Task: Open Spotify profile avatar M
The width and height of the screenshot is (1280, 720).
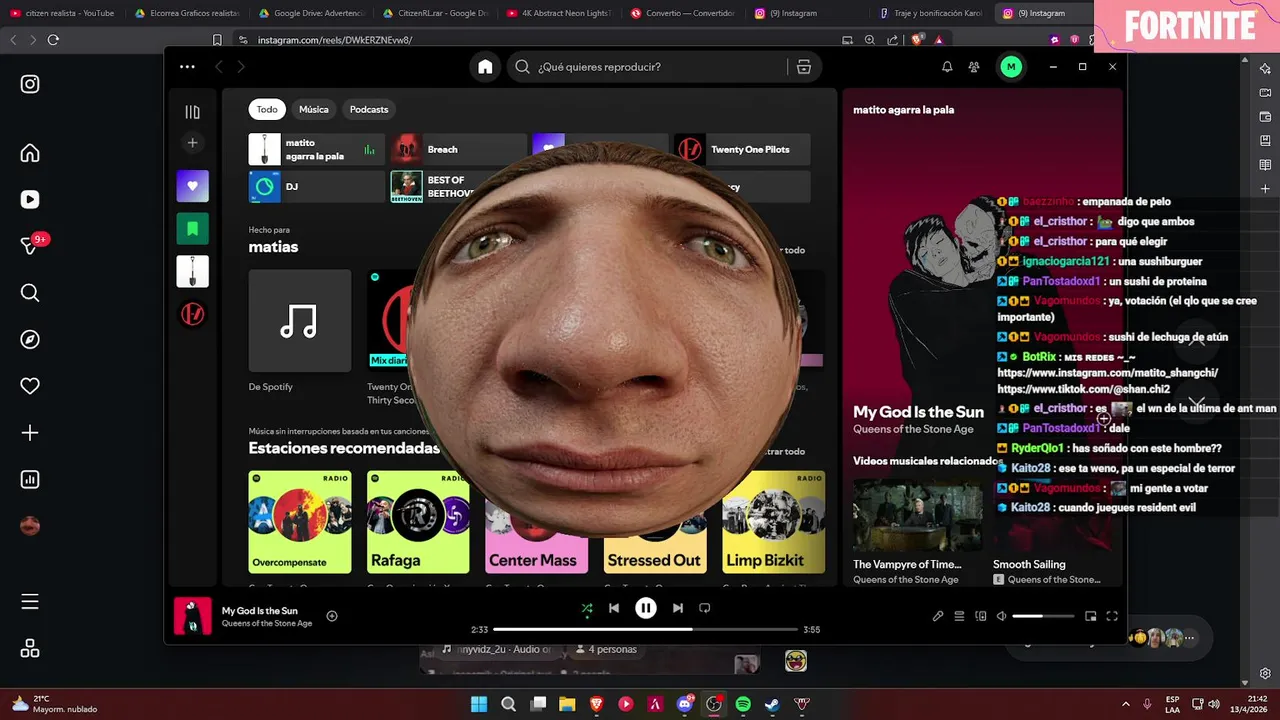Action: [x=1011, y=67]
